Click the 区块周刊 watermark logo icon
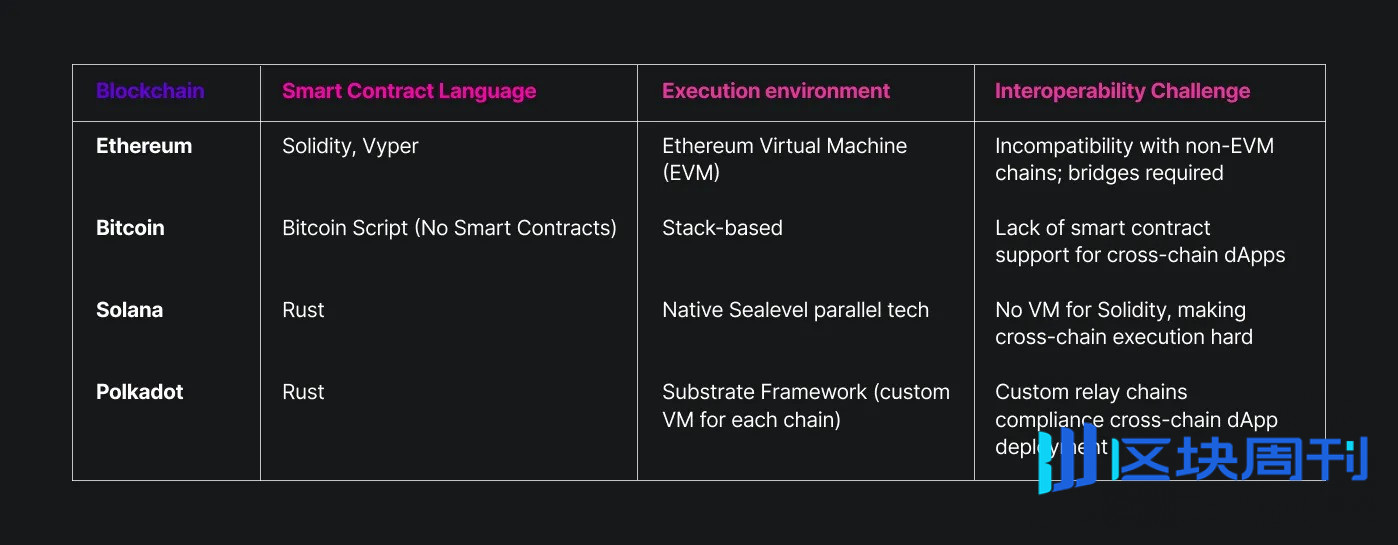 point(1068,461)
